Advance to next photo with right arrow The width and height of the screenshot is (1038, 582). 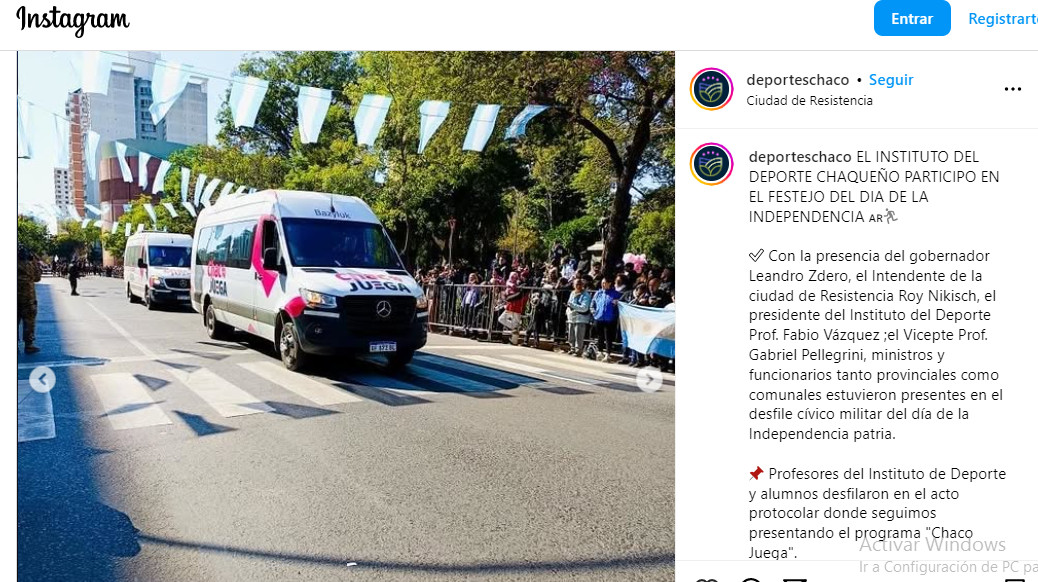[649, 379]
